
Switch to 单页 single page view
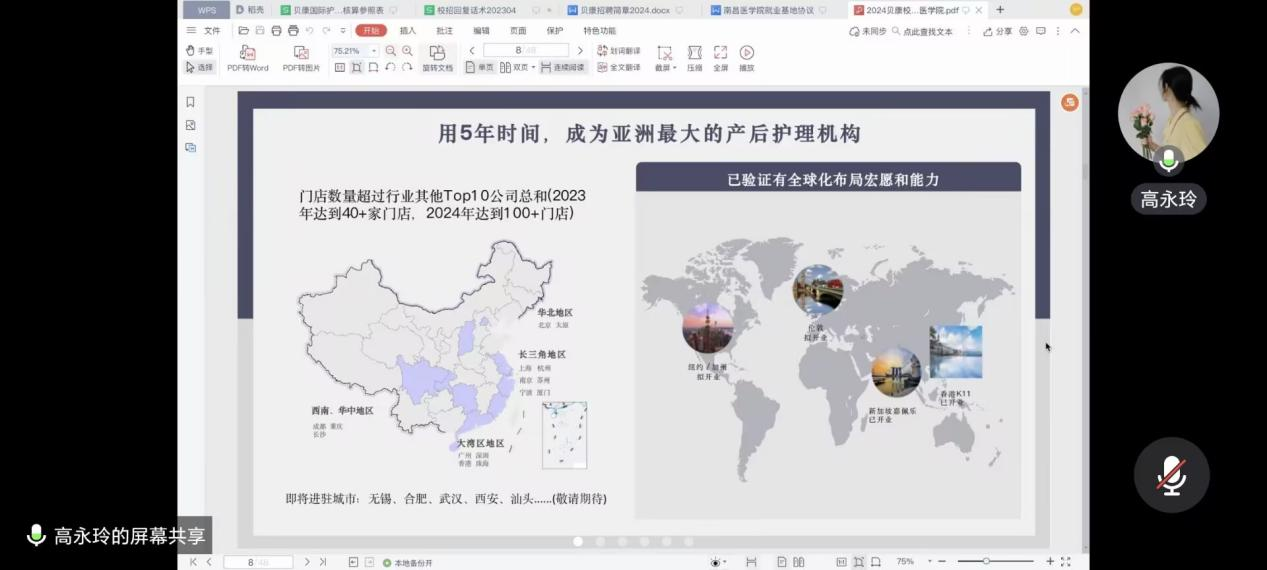tap(480, 68)
